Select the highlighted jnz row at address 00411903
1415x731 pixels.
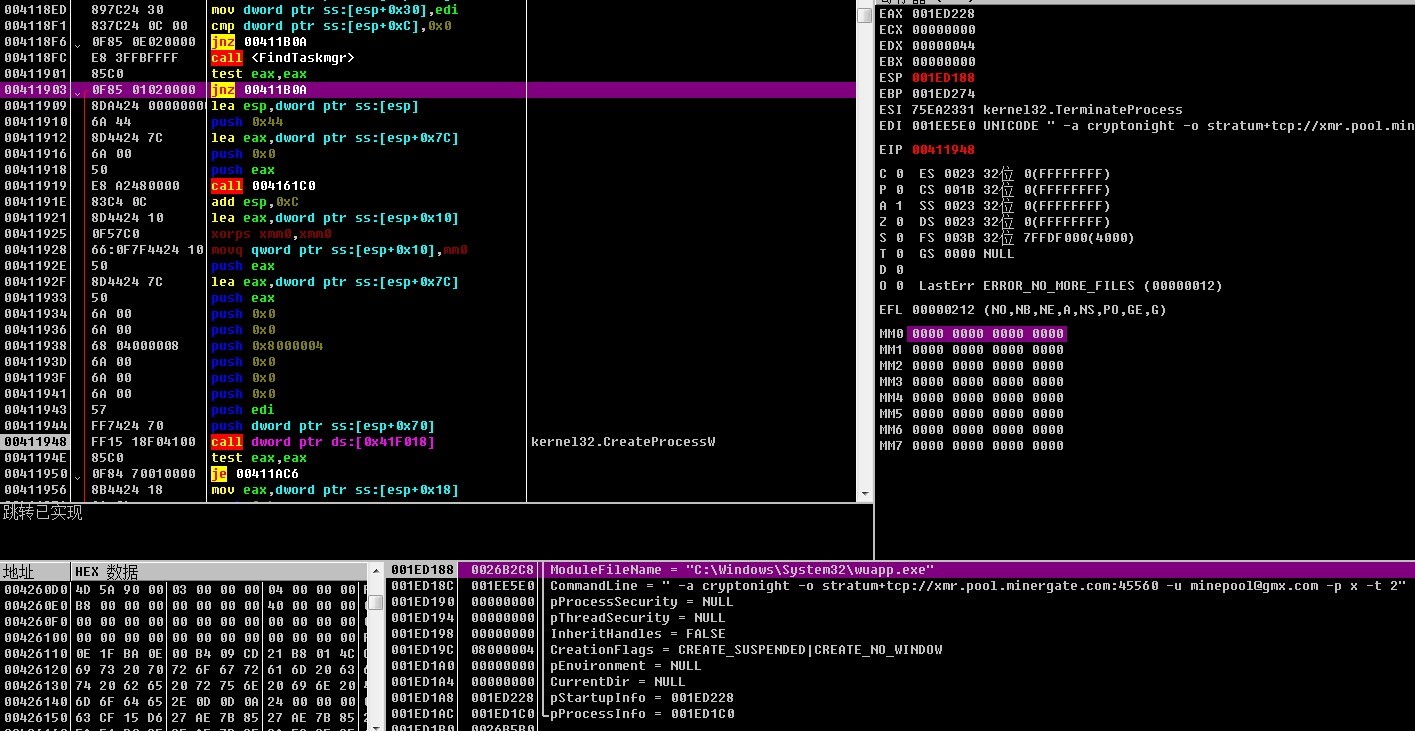point(428,90)
